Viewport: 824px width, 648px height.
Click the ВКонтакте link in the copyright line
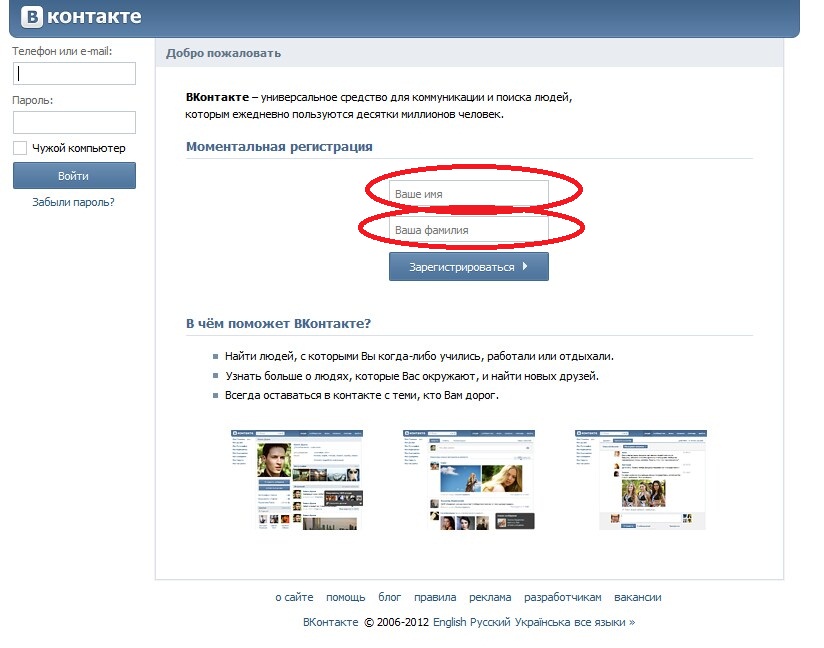click(x=331, y=622)
